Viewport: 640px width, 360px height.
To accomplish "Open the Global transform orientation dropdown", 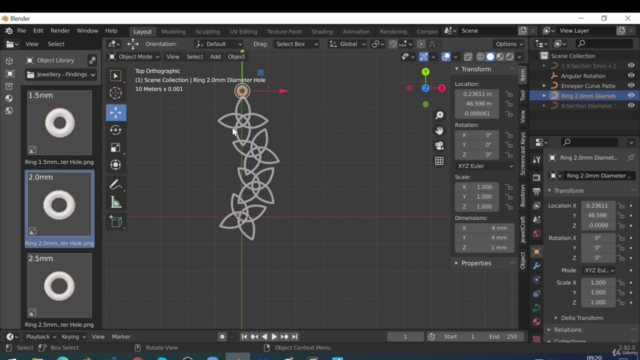I will (347, 44).
